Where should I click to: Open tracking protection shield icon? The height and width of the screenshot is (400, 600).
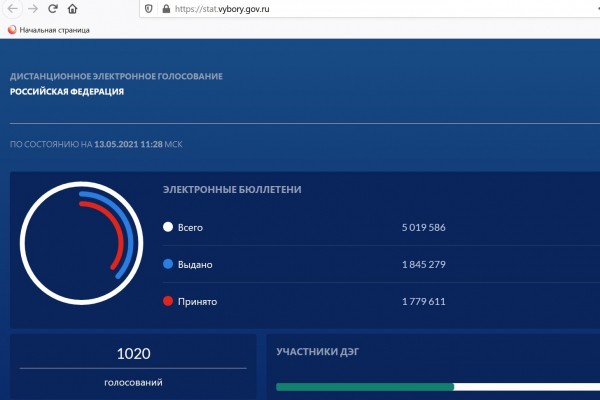[x=148, y=8]
